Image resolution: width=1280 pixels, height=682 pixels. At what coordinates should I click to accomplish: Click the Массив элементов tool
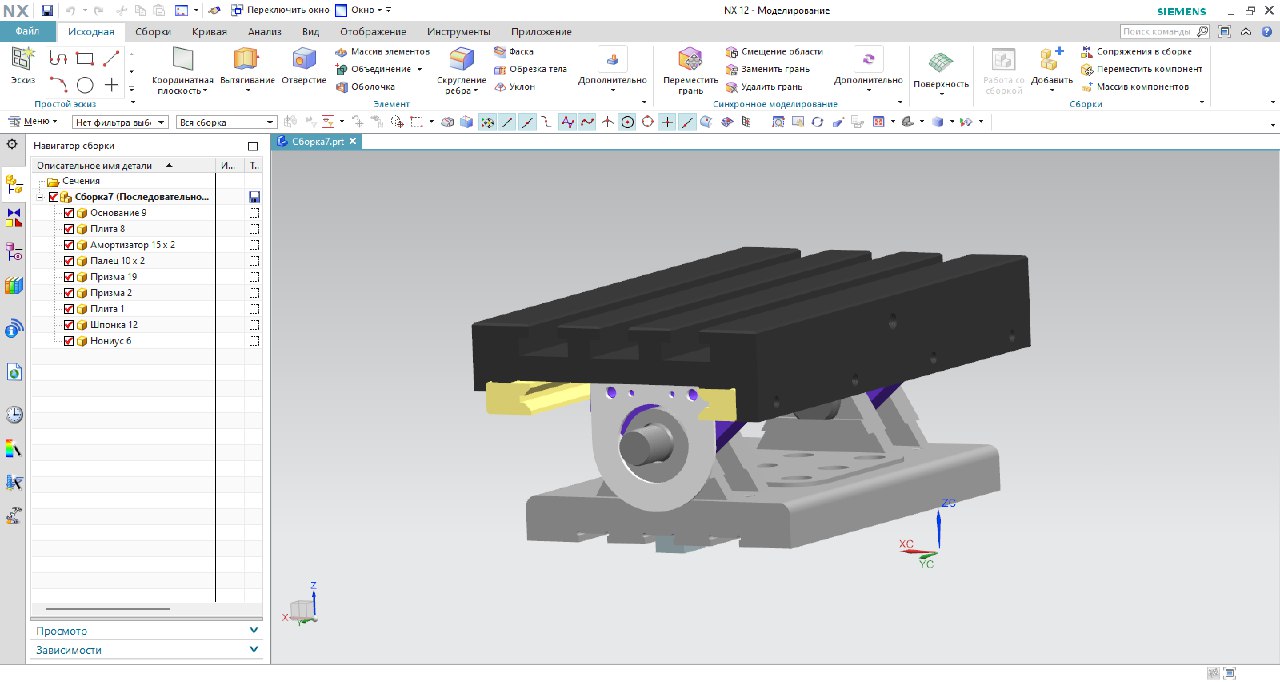tap(382, 51)
